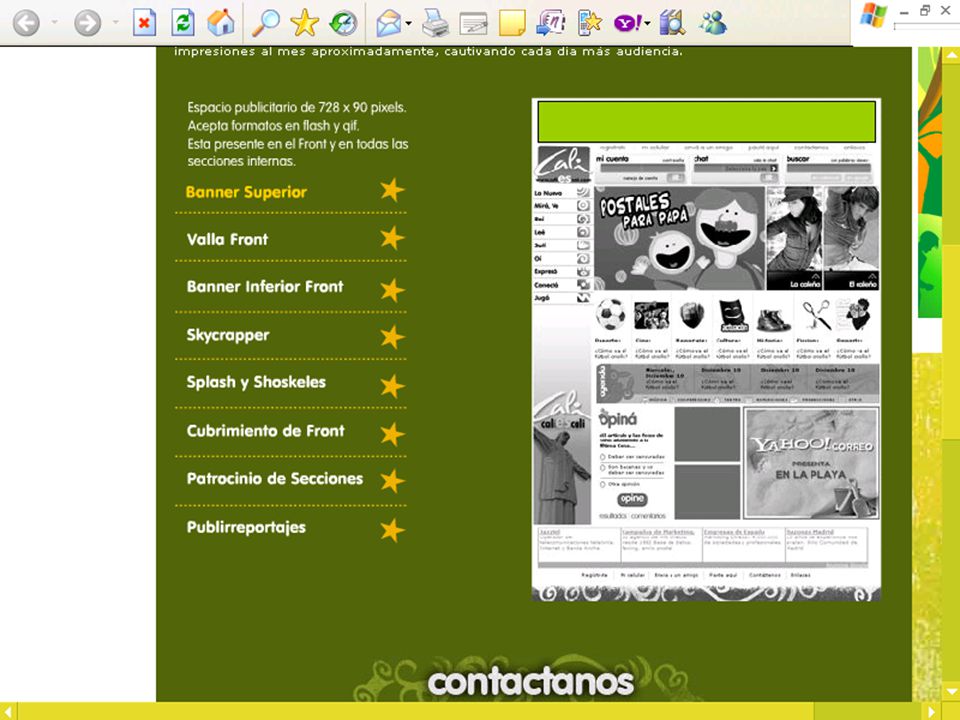Expand the Mail icon dropdown arrow
This screenshot has height=720, width=960.
[408, 24]
